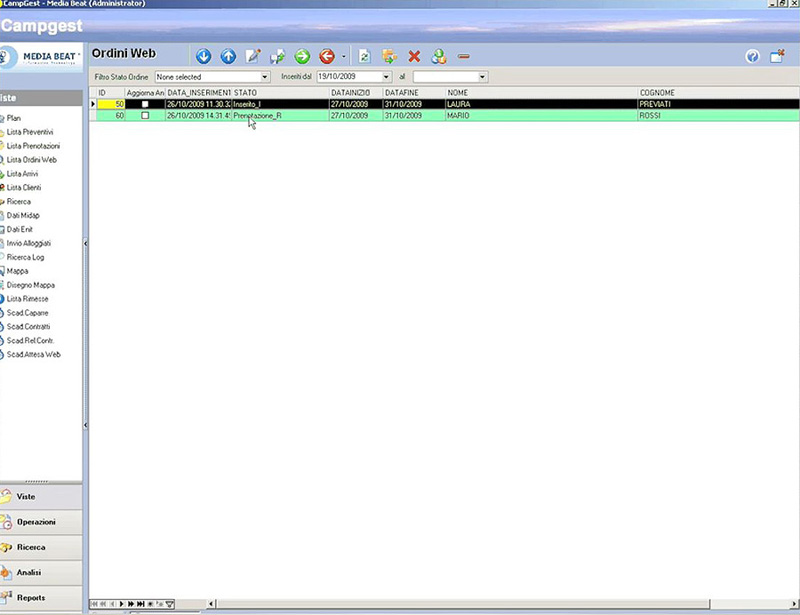Open Disegno Mappa in the sidebar
The height and width of the screenshot is (615, 800).
click(x=31, y=285)
